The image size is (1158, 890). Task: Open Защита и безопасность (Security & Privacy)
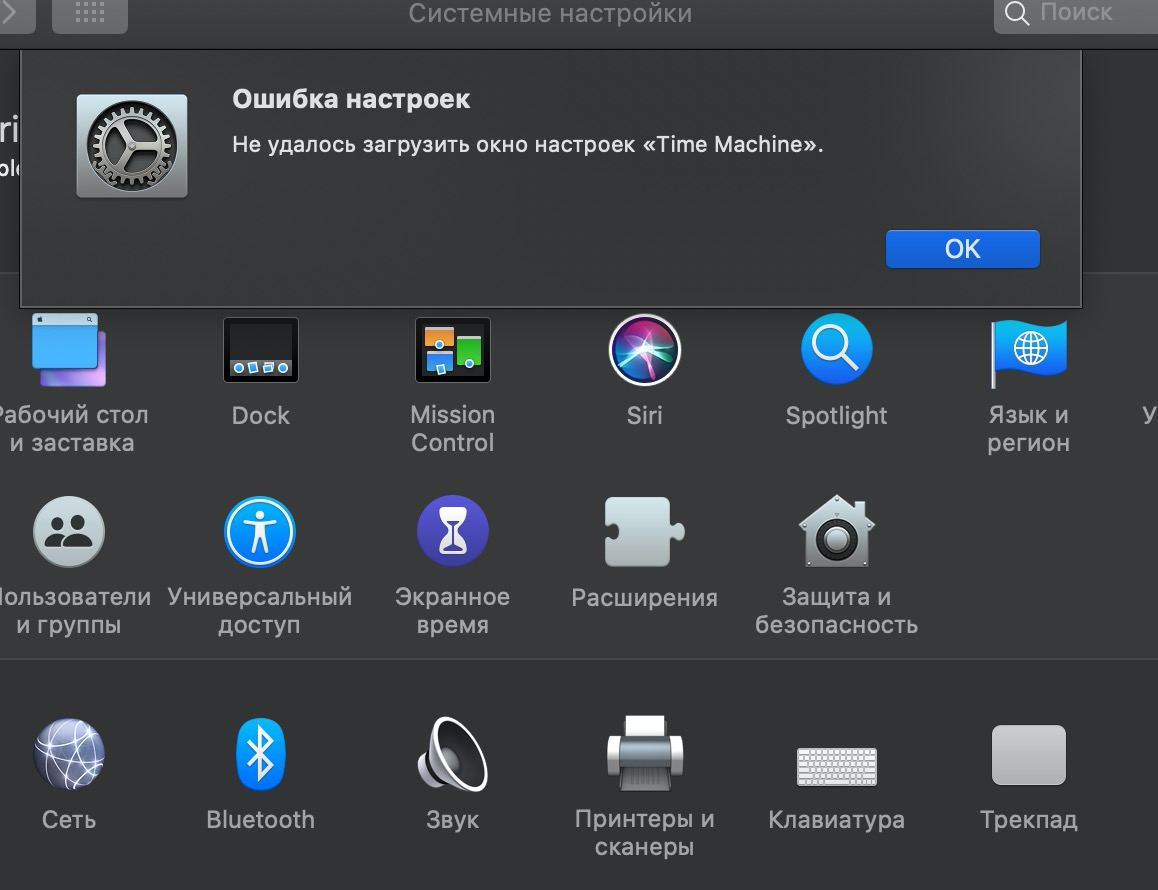tap(837, 531)
